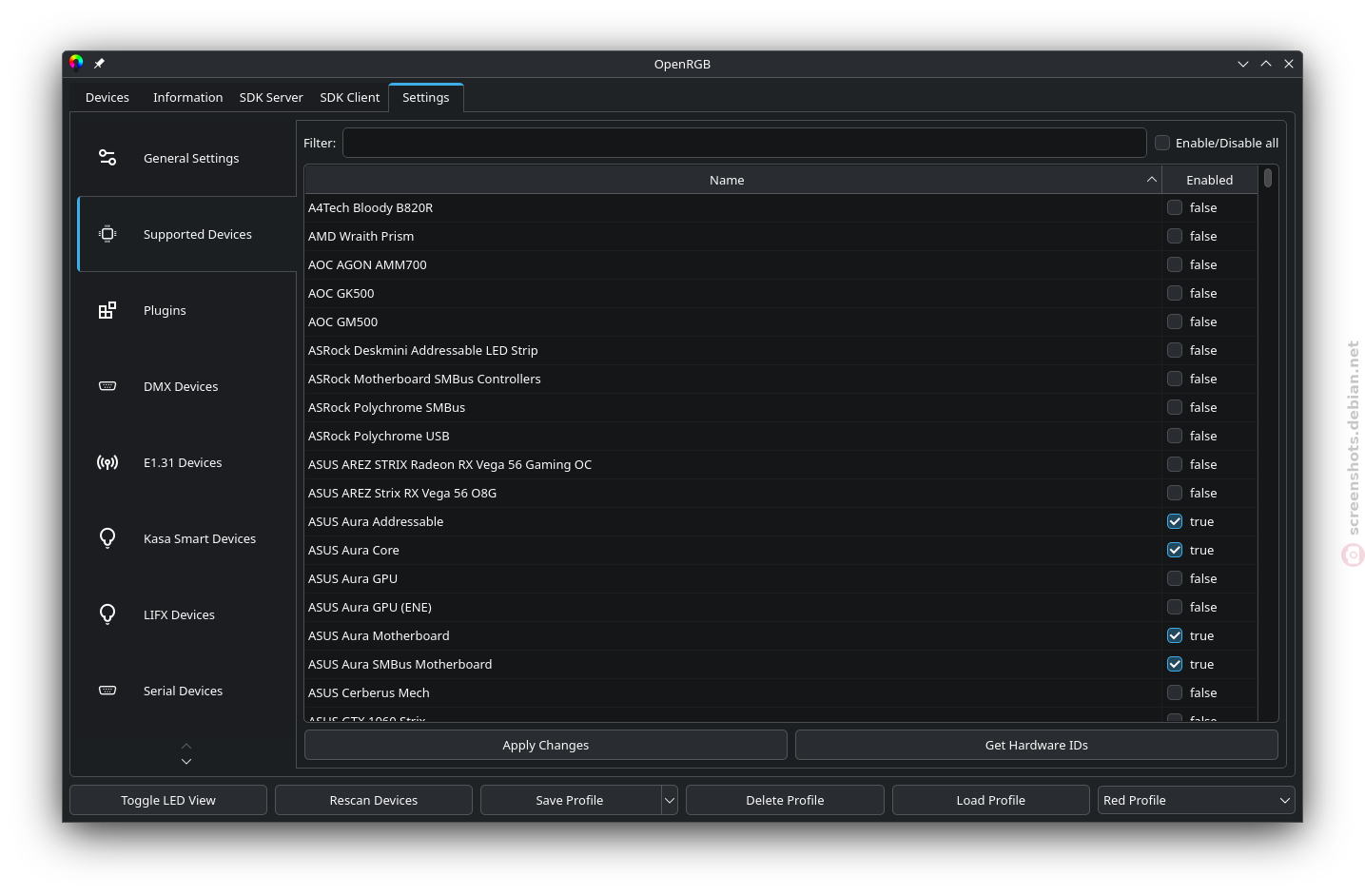Click the sidebar scroll-up chevron
This screenshot has height=896, width=1365.
click(186, 746)
